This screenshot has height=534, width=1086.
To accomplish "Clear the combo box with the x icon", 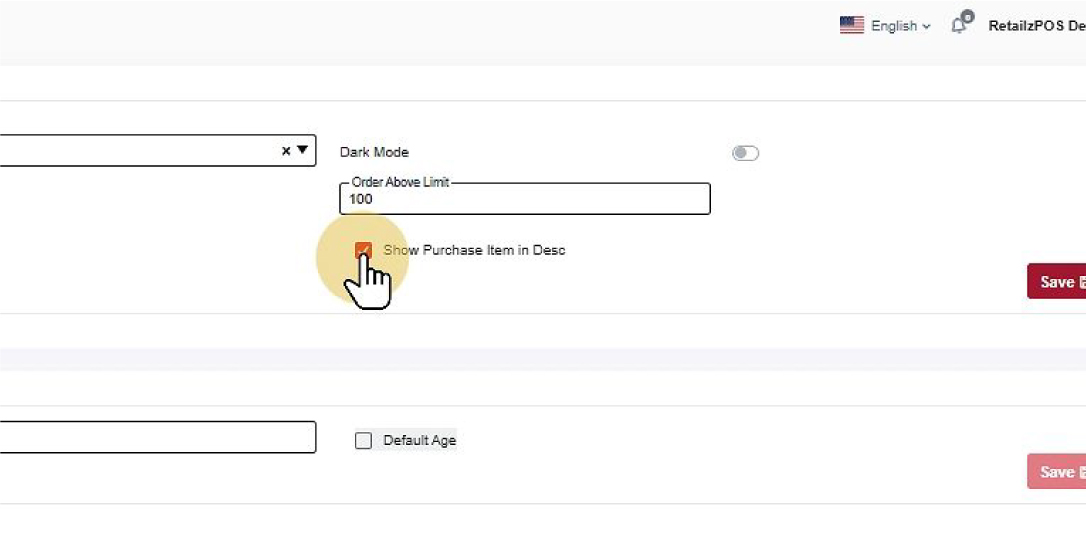I will coord(286,151).
